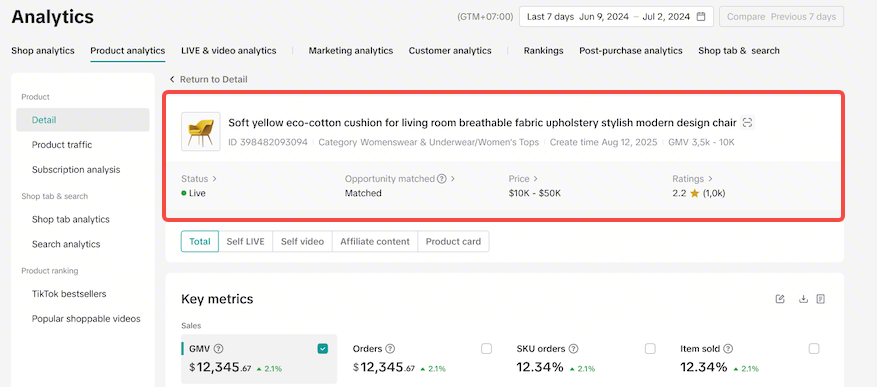This screenshot has width=877, height=387.
Task: Switch to Shop analytics tab
Action: click(x=43, y=50)
